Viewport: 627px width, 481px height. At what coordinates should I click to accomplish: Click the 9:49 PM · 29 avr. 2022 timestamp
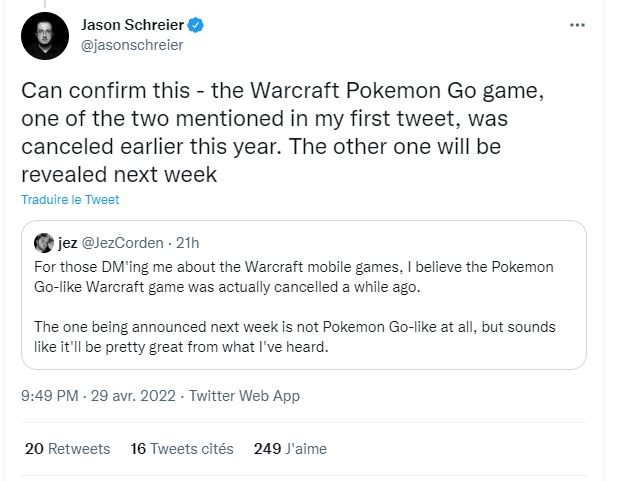pyautogui.click(x=98, y=396)
